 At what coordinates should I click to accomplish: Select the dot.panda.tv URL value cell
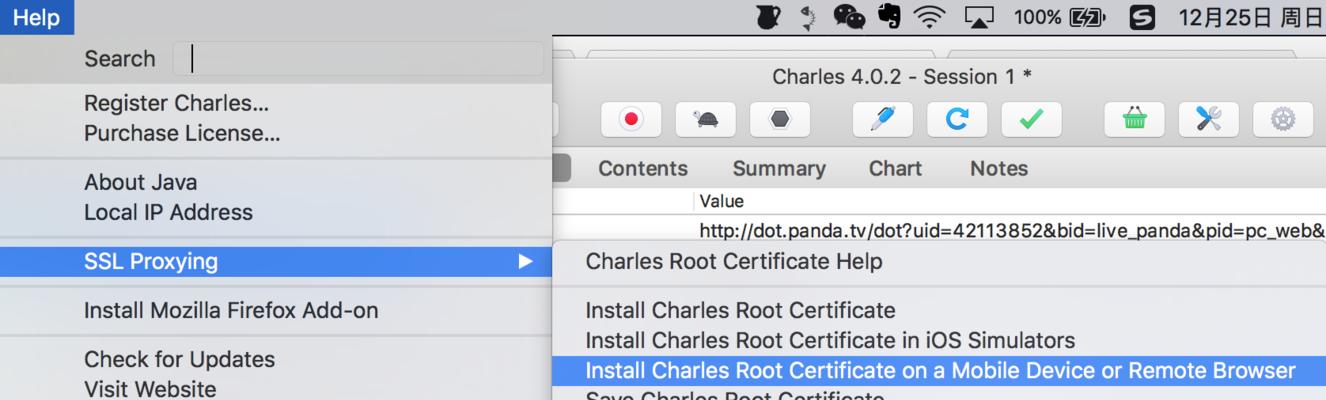1012,231
